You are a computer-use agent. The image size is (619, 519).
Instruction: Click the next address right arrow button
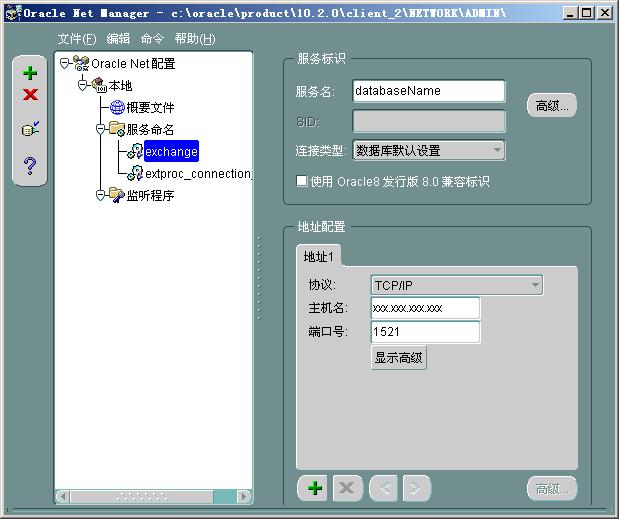click(417, 488)
